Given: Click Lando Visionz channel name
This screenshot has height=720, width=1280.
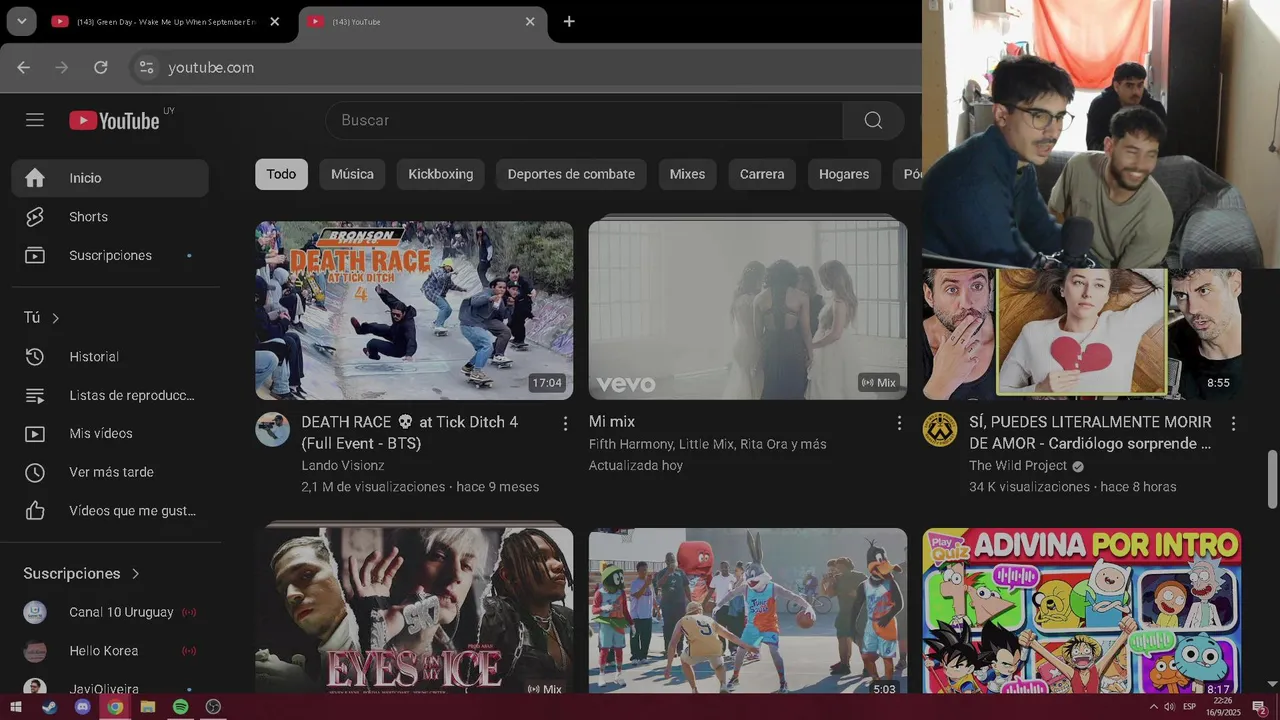Looking at the screenshot, I should click(x=343, y=466).
